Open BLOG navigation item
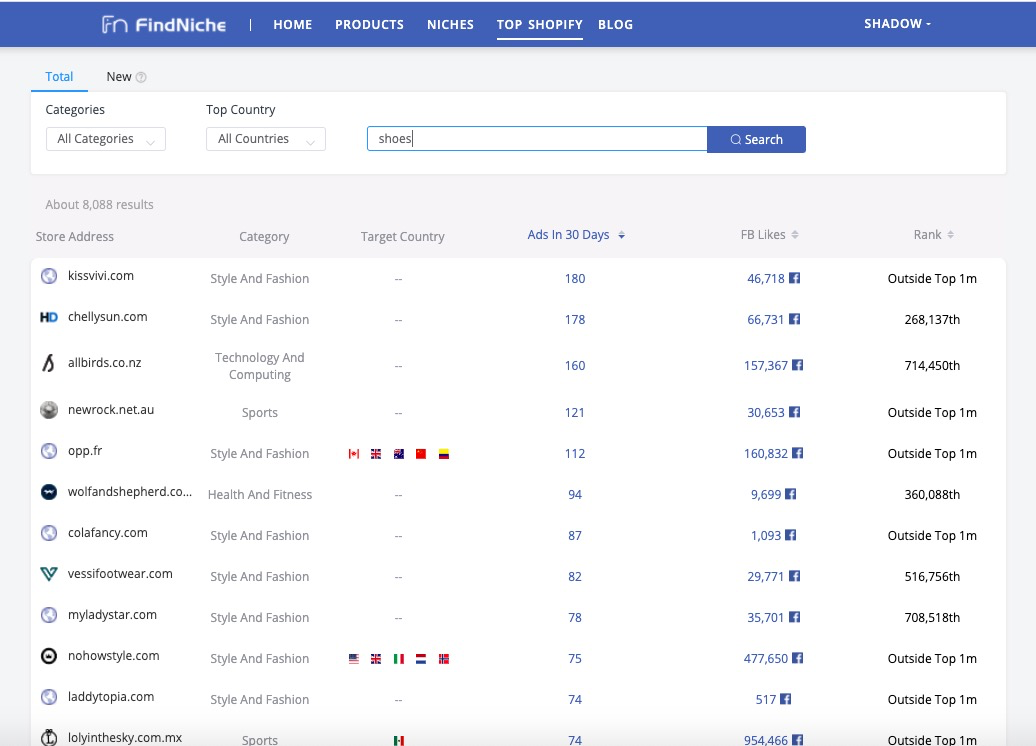The image size is (1036, 746). (x=615, y=24)
